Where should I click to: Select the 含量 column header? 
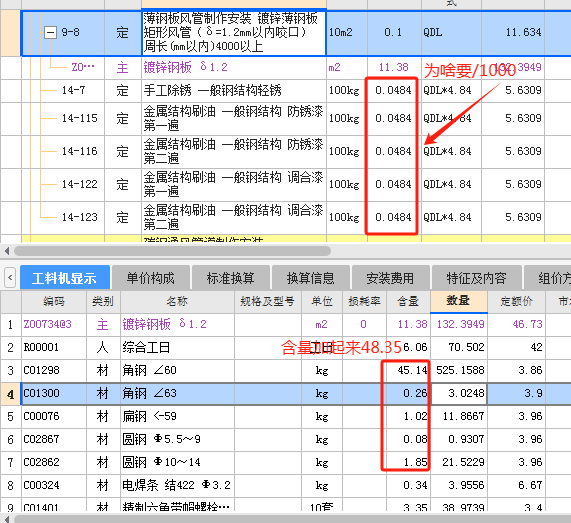click(408, 301)
